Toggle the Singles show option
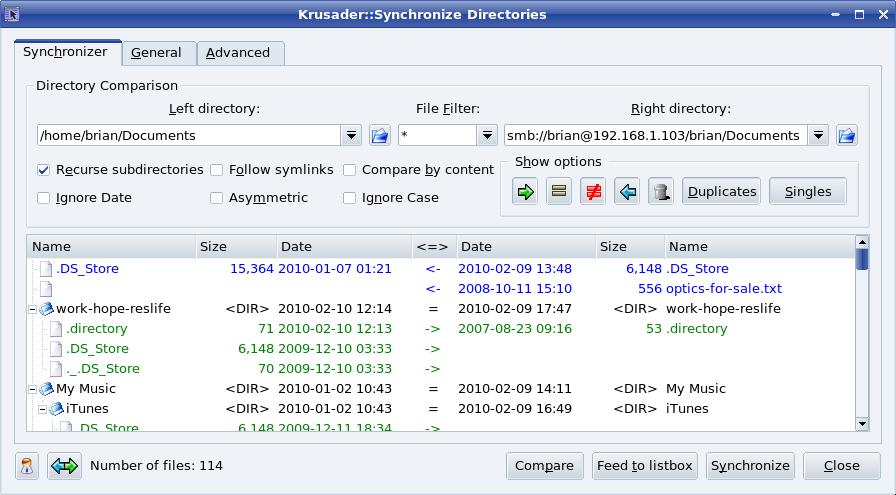The image size is (896, 495). pyautogui.click(x=807, y=191)
